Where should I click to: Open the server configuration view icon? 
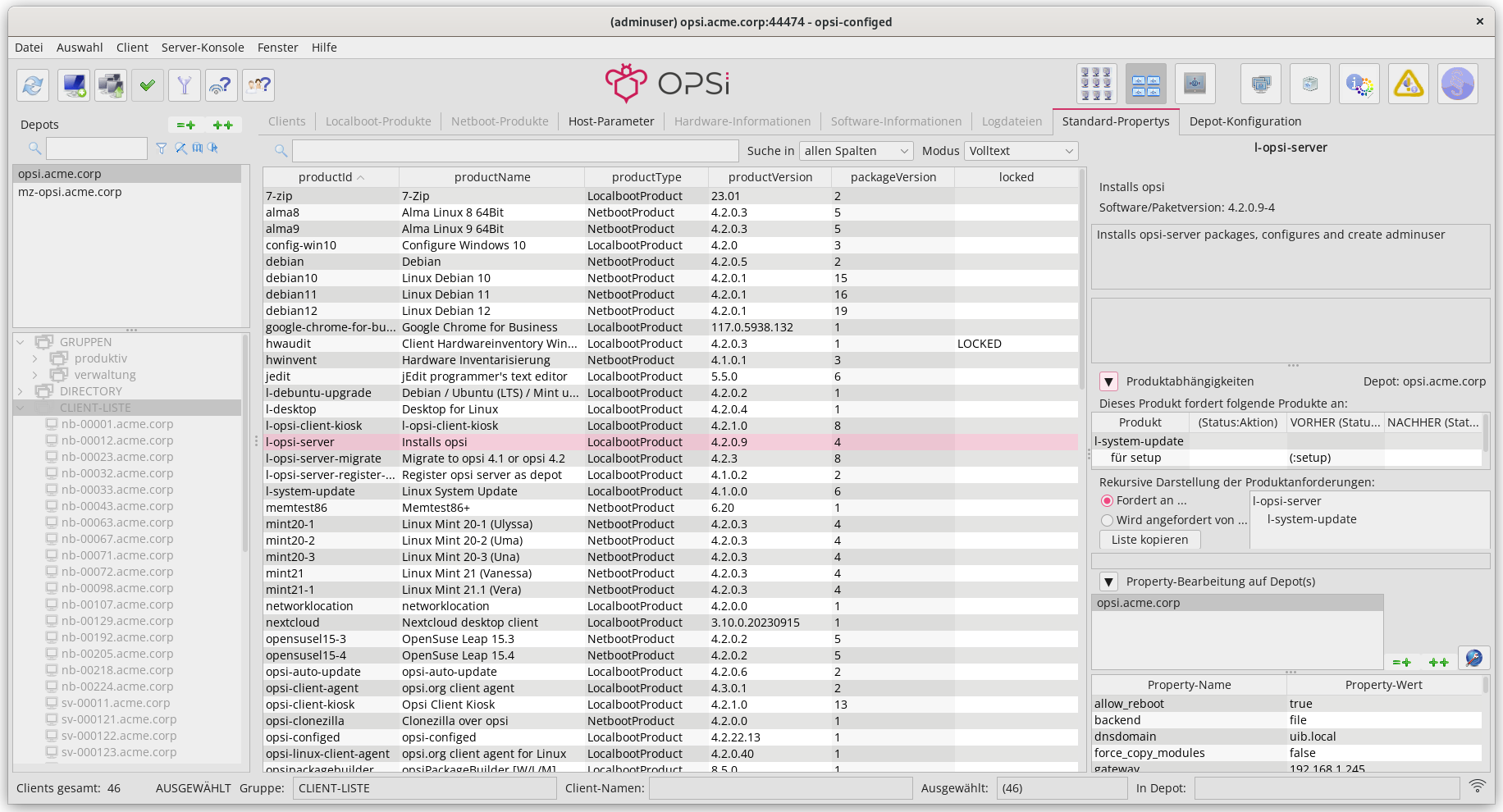pos(1195,84)
